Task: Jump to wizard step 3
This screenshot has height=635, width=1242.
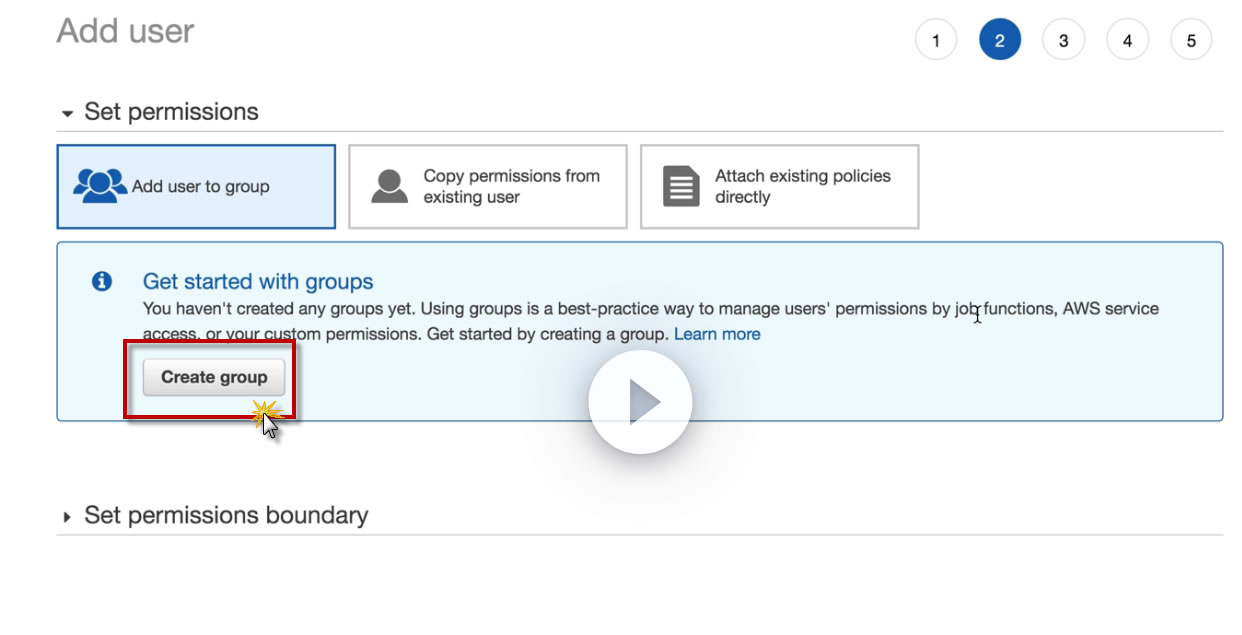Action: (x=1064, y=41)
